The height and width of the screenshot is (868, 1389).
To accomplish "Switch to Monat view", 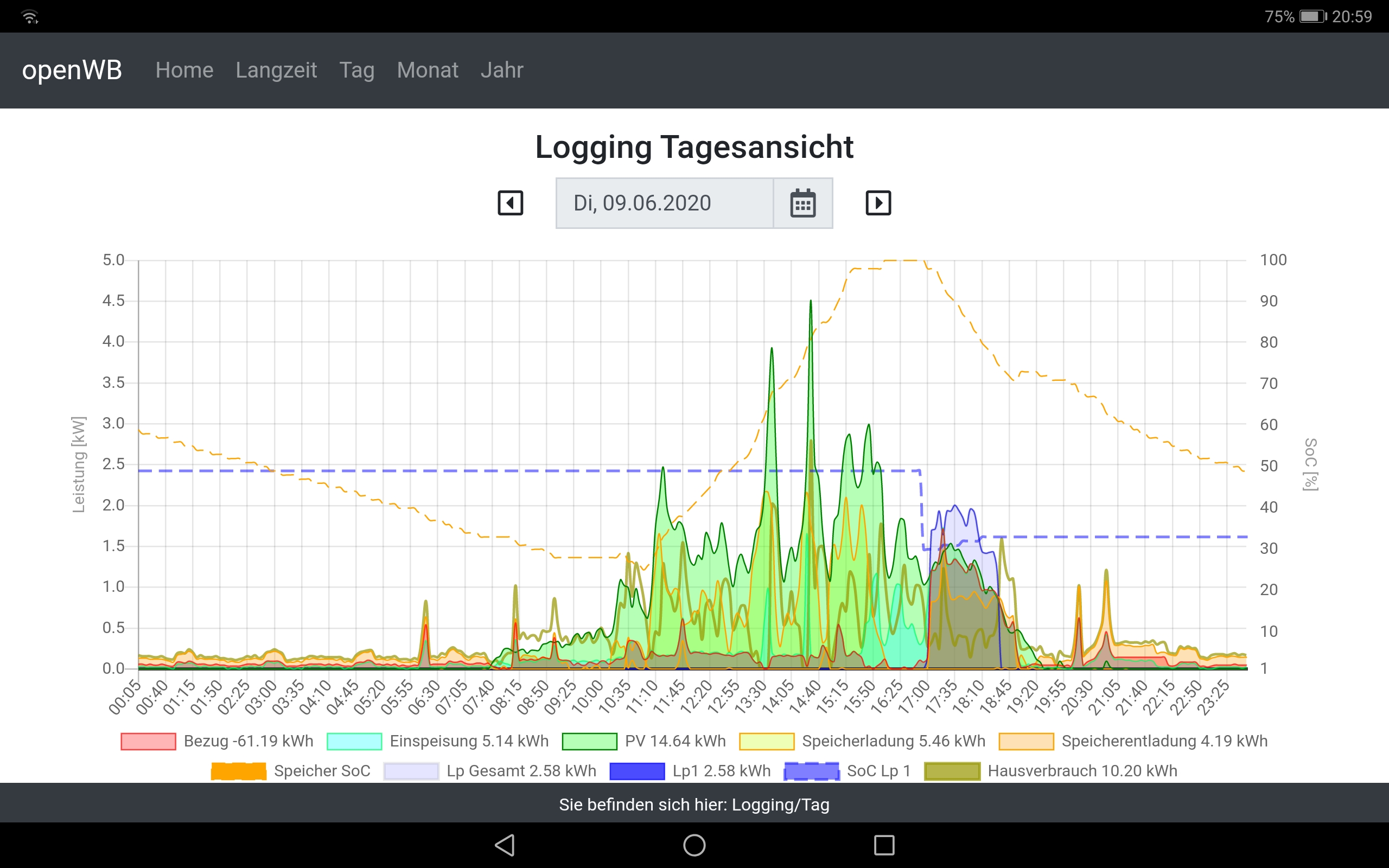I will point(427,70).
